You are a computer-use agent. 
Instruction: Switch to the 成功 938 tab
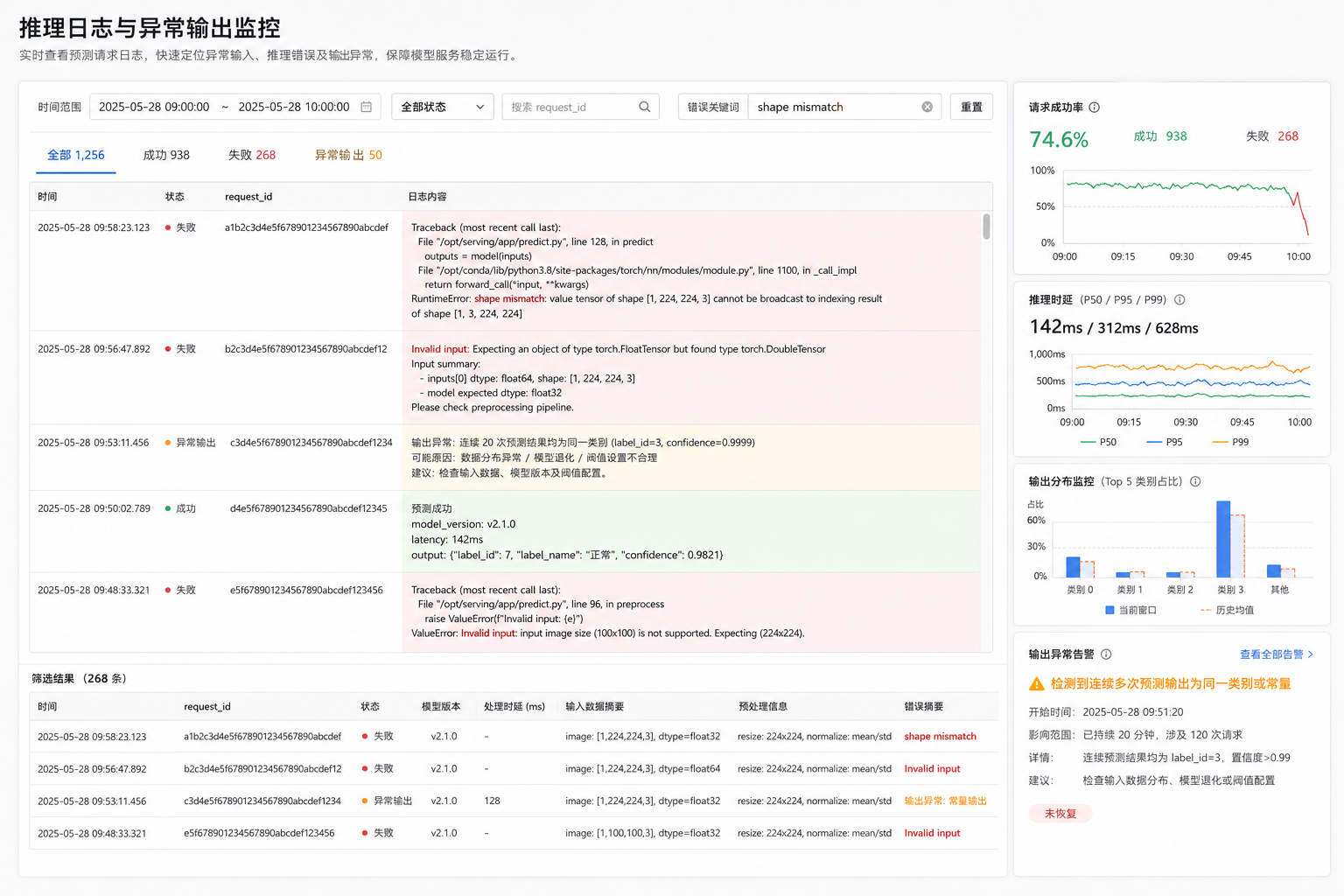point(166,155)
